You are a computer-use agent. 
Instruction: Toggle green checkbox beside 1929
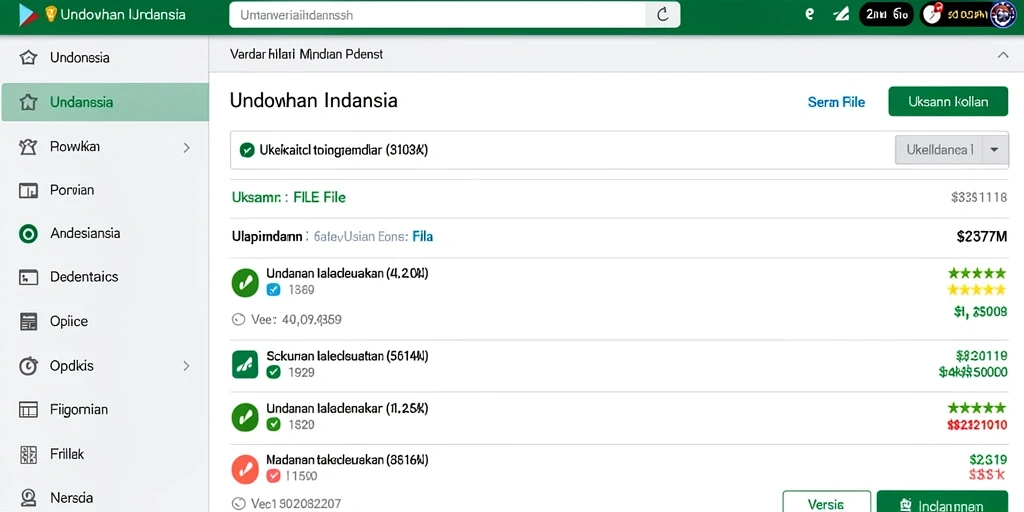tap(274, 372)
